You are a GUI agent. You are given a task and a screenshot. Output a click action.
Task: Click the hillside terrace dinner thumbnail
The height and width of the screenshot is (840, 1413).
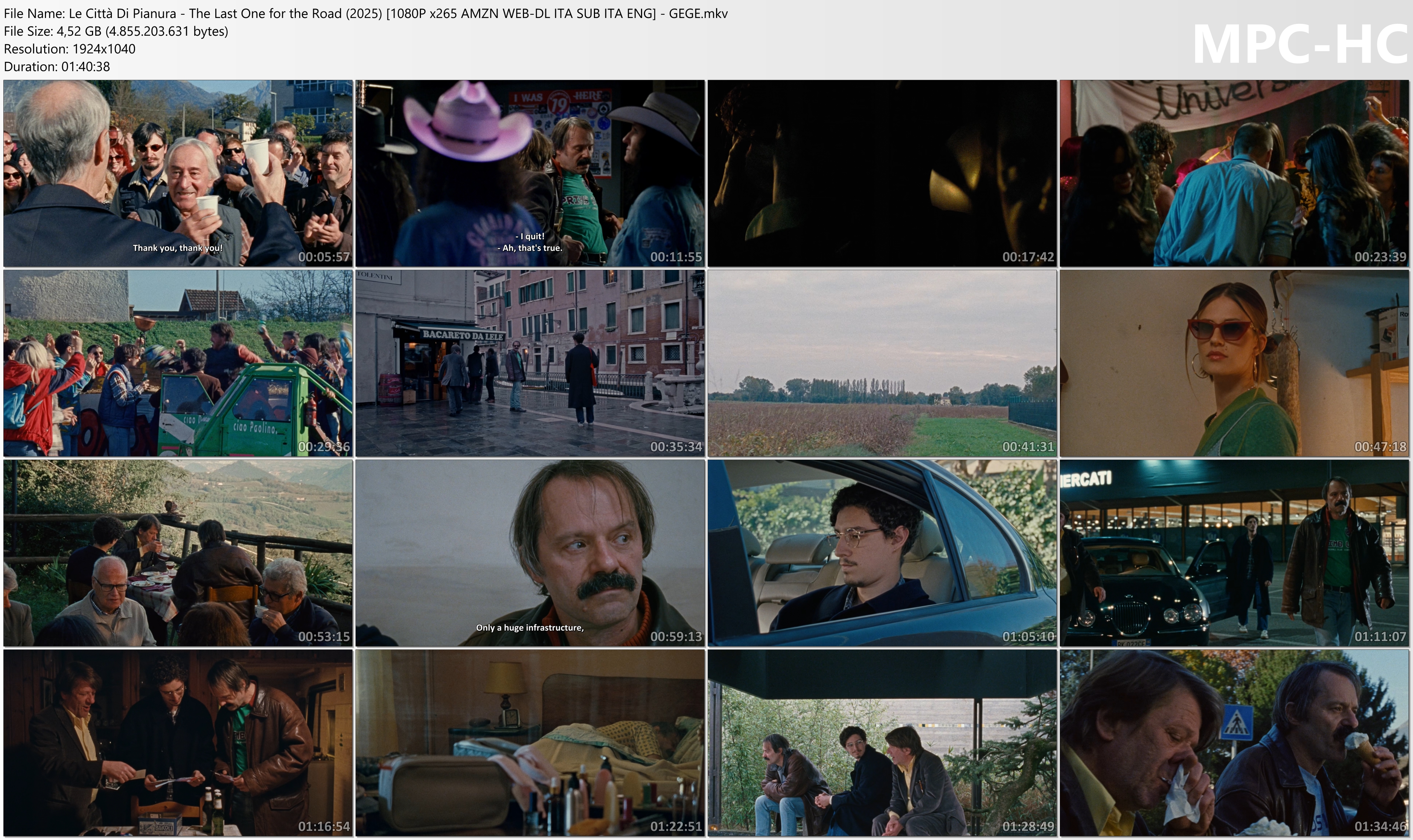click(x=178, y=552)
